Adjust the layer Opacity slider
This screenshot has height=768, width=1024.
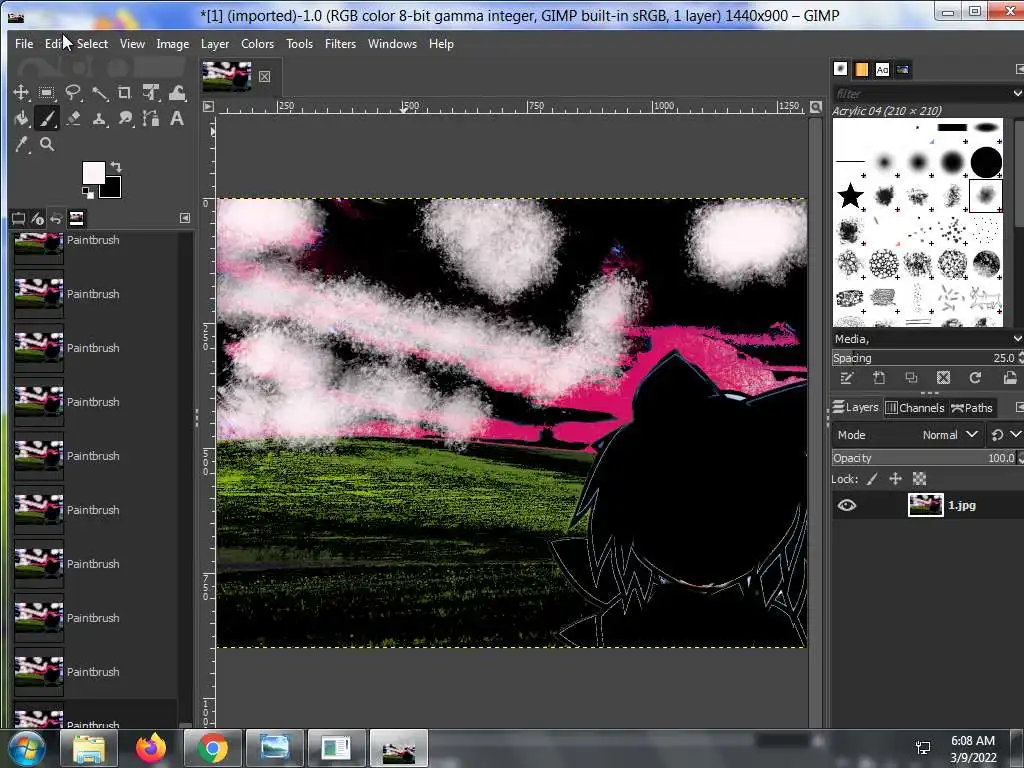point(925,458)
